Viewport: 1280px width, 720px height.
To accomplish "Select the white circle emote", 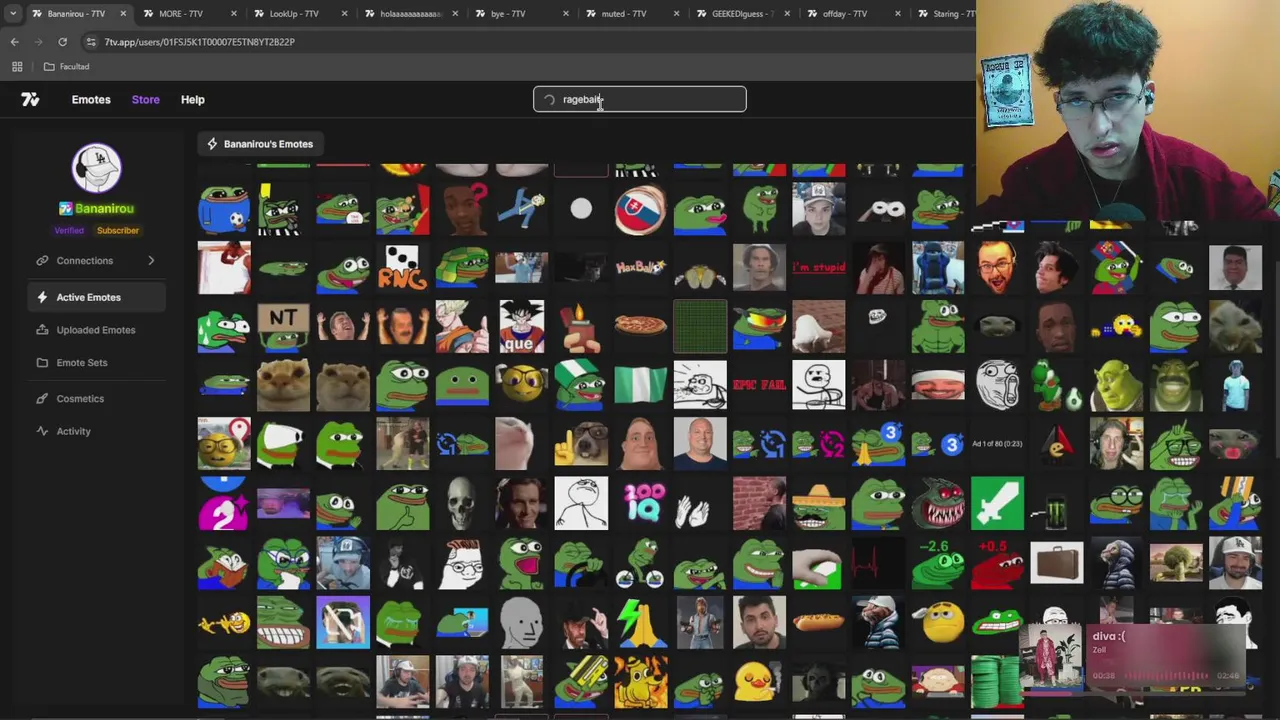I will tap(581, 209).
